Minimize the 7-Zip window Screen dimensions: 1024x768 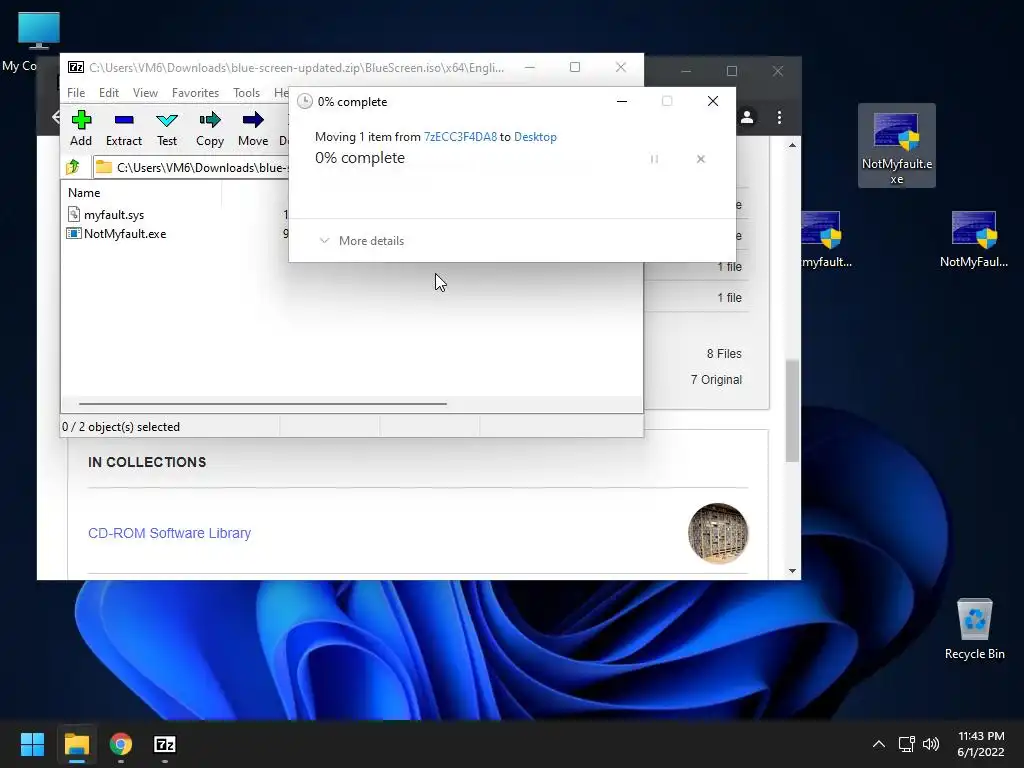coord(530,67)
